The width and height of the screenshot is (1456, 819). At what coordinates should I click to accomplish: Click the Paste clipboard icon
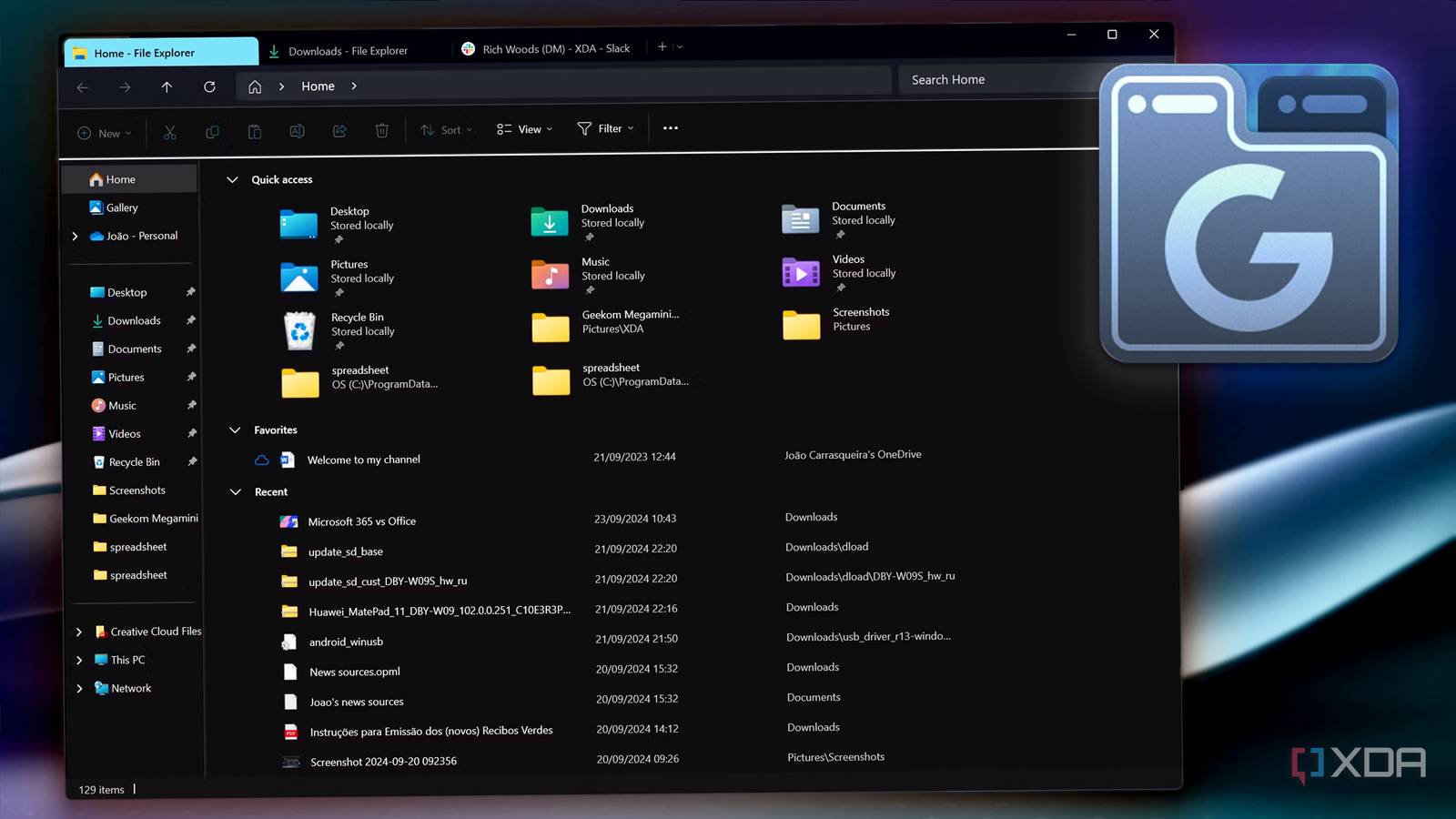pos(255,132)
